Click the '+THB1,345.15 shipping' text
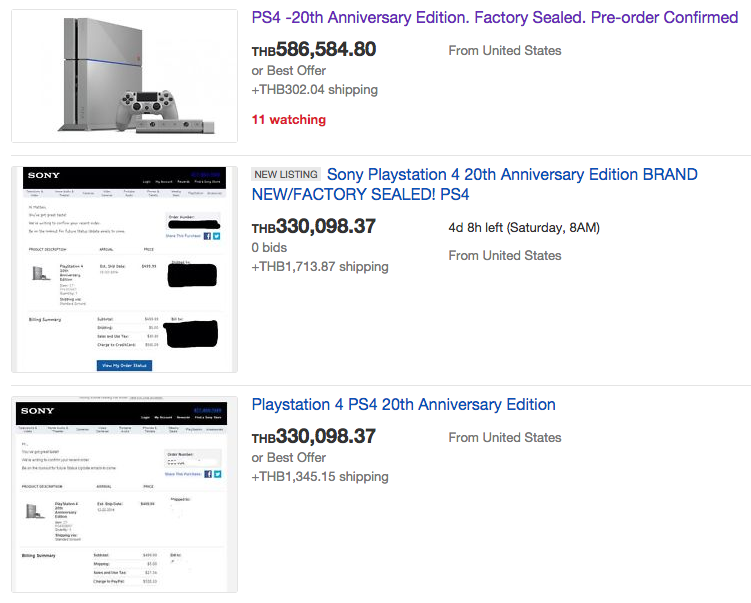 tap(319, 477)
